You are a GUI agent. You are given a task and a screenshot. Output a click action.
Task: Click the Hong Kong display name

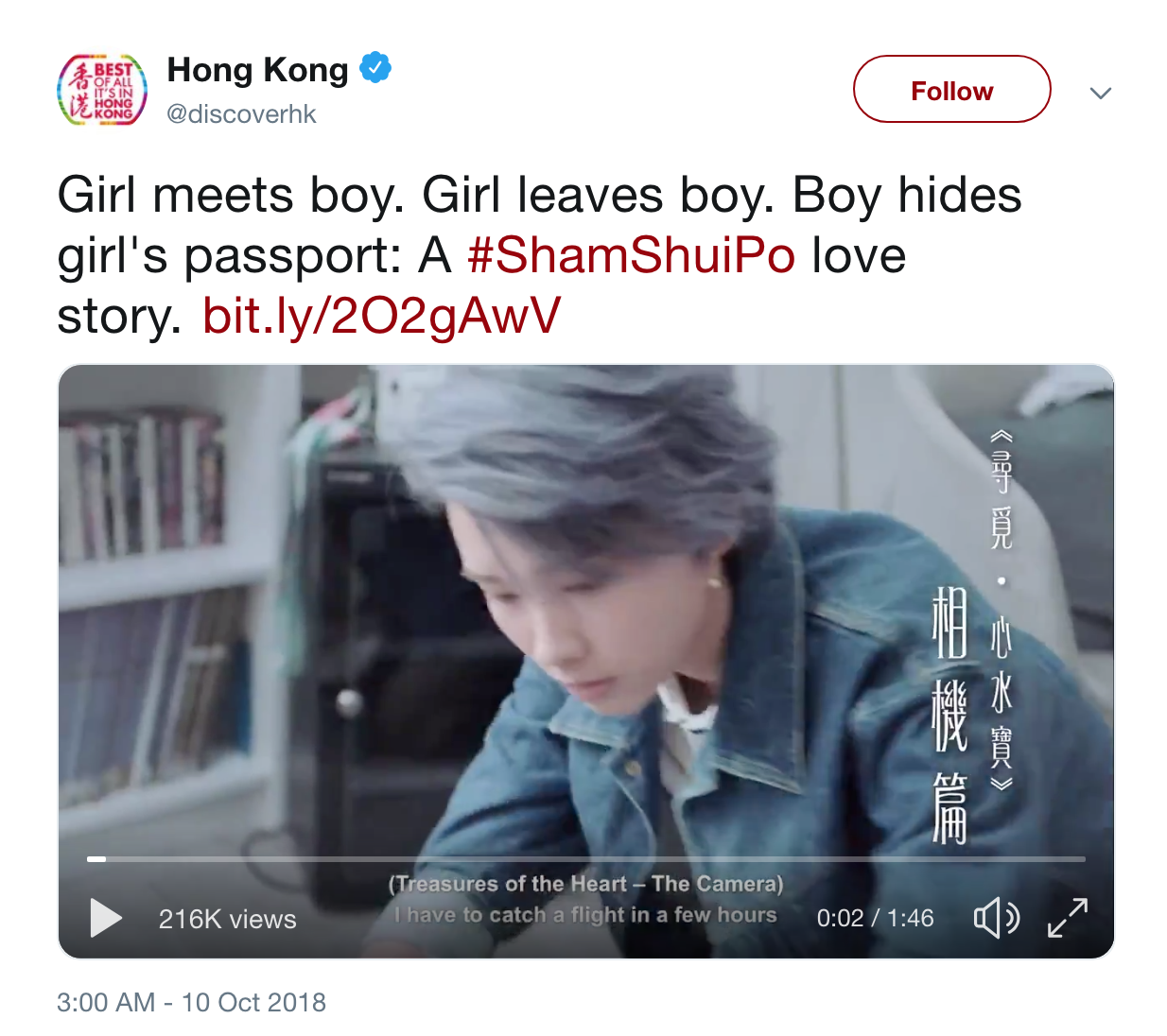258,69
